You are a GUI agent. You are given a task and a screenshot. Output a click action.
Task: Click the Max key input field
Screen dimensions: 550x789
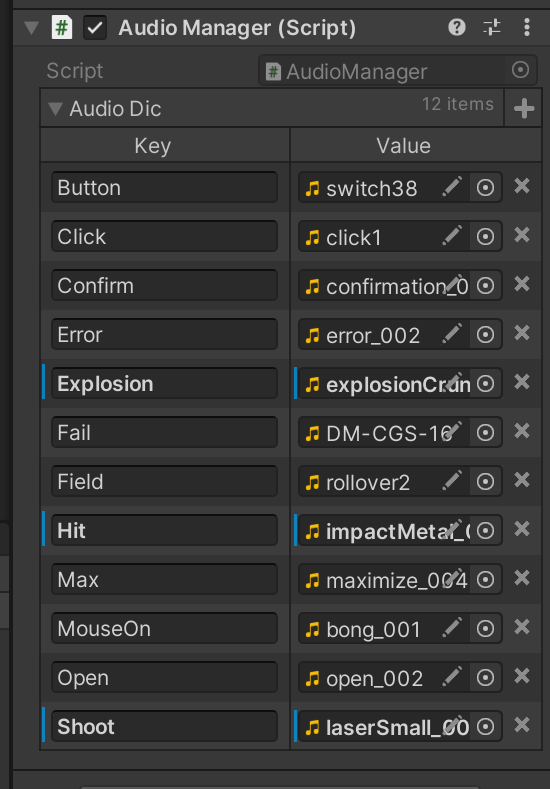point(165,580)
